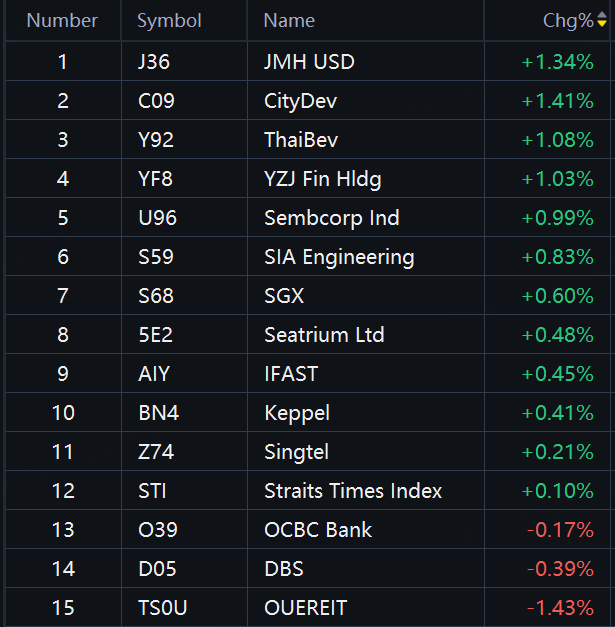Click the Y92 symbol
This screenshot has width=615, height=627.
pos(154,140)
